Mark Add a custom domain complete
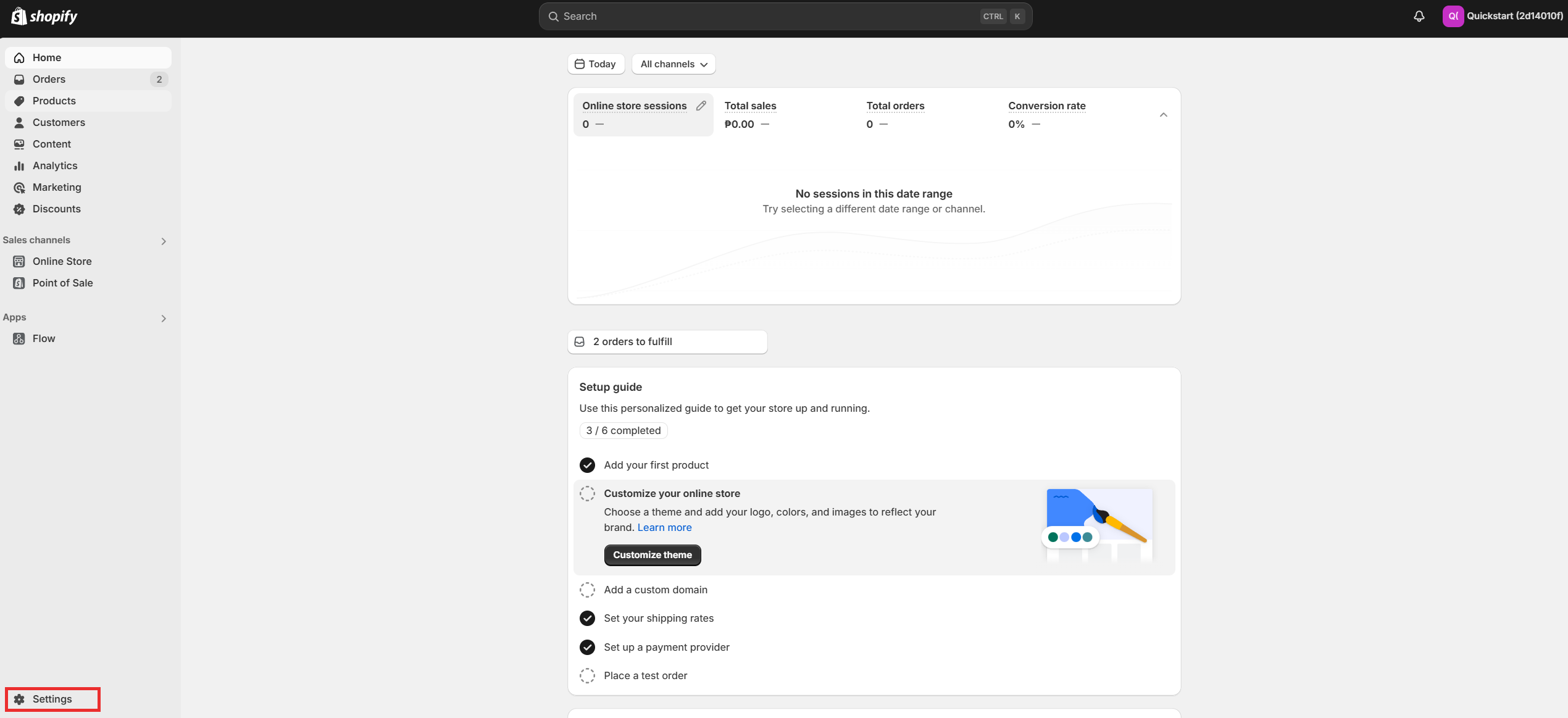 (587, 590)
